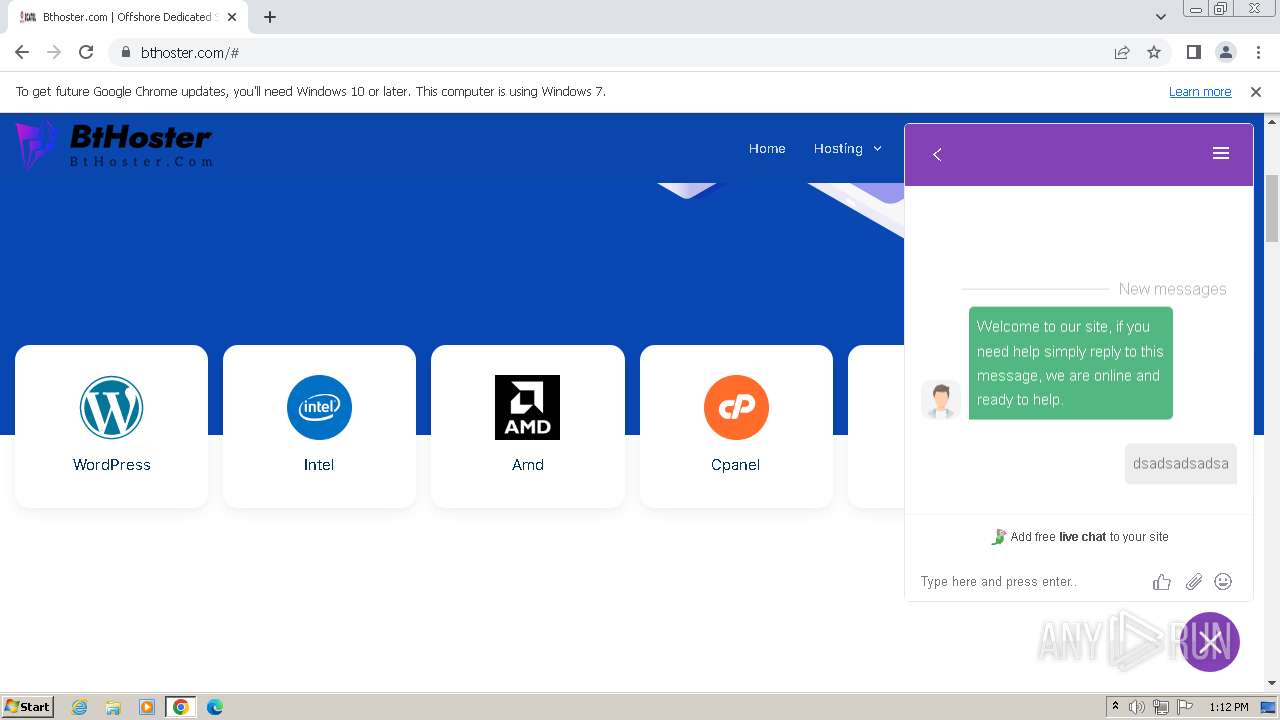Dismiss the Chrome update notice
The height and width of the screenshot is (720, 1280).
(x=1256, y=91)
